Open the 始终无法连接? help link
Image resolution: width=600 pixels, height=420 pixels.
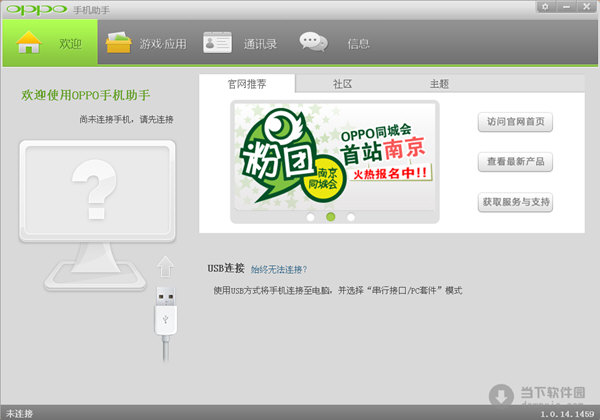[279, 270]
